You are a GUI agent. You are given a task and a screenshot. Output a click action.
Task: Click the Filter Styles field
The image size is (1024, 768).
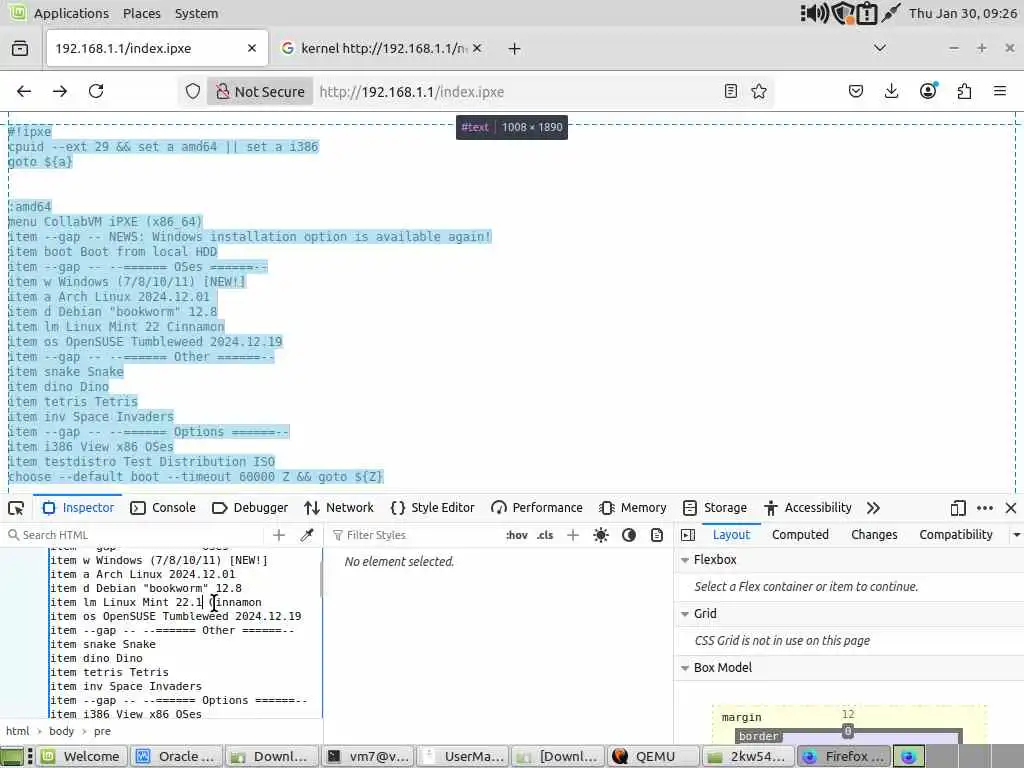(415, 535)
